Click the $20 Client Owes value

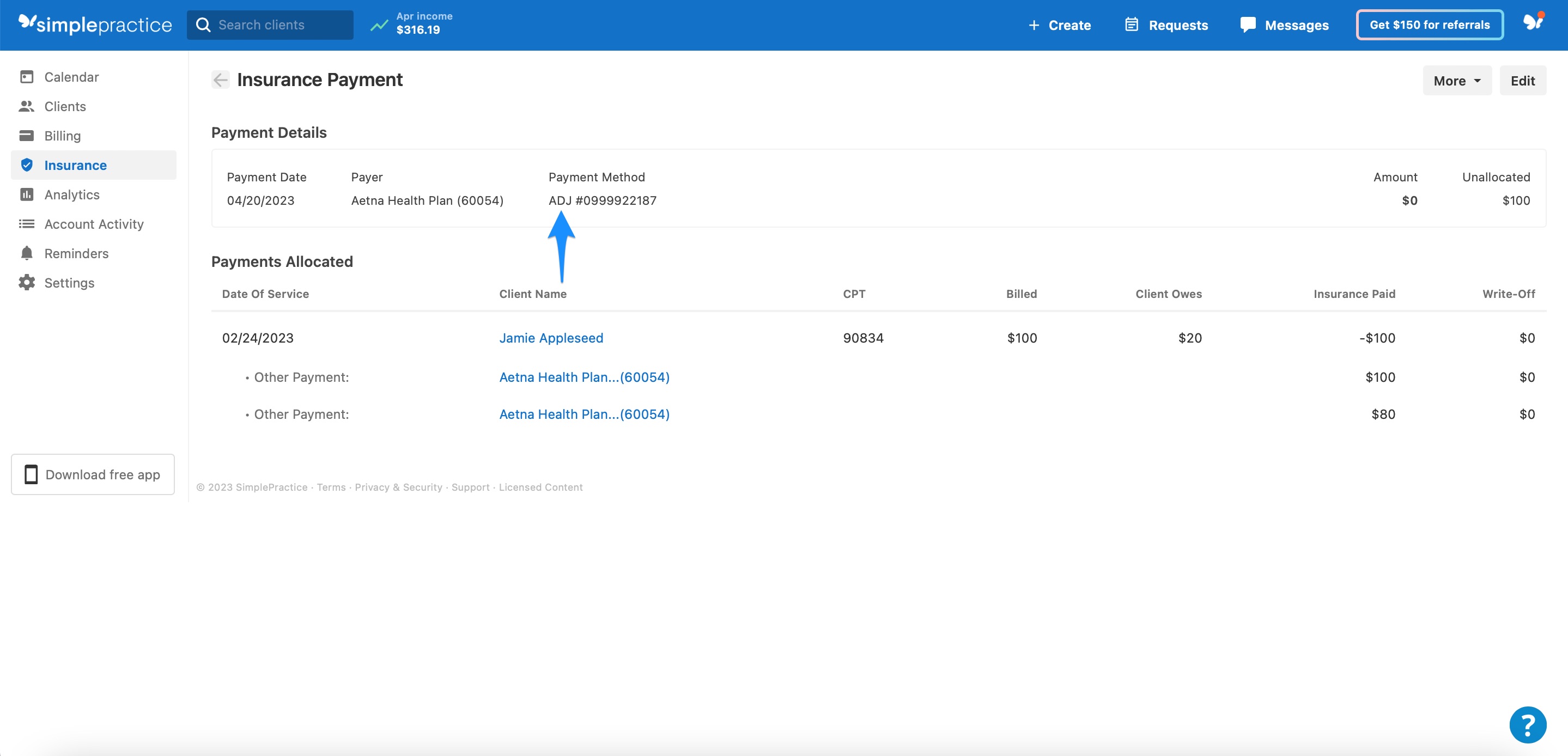(x=1190, y=338)
